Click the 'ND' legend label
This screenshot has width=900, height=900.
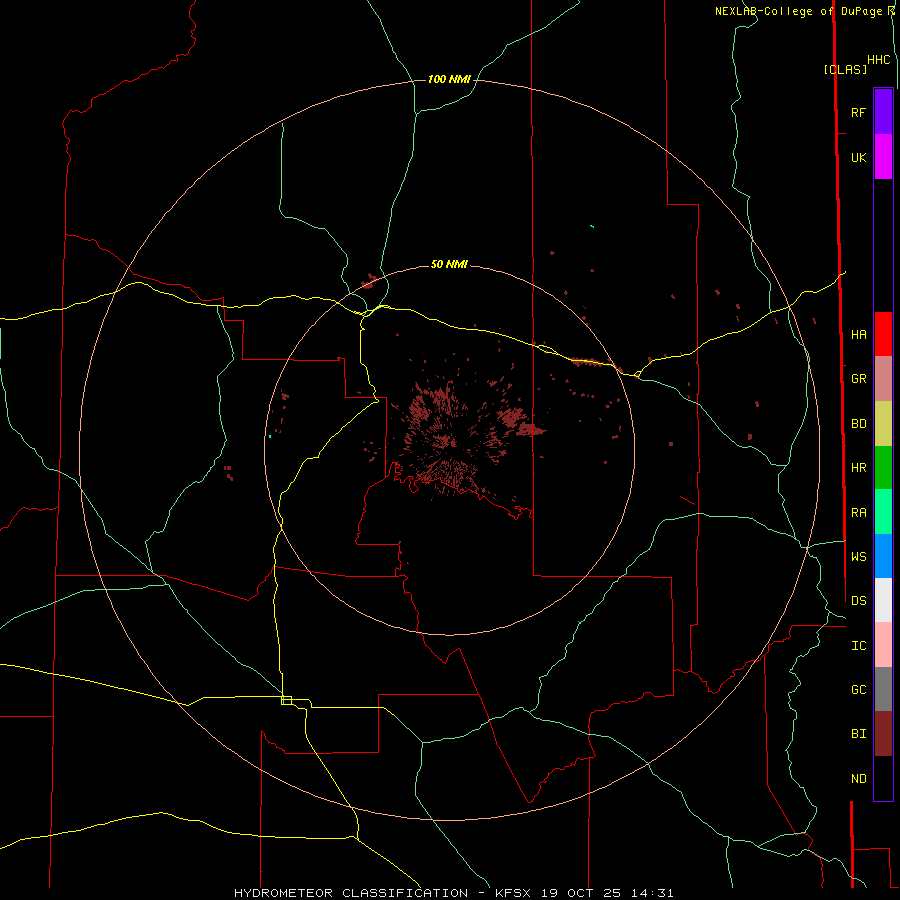[859, 779]
